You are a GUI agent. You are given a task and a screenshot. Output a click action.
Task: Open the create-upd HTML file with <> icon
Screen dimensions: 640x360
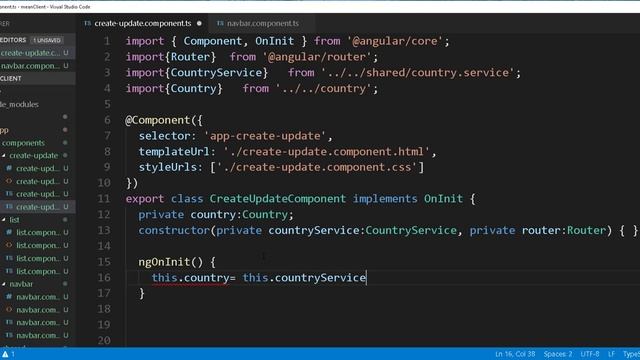pyautogui.click(x=38, y=181)
